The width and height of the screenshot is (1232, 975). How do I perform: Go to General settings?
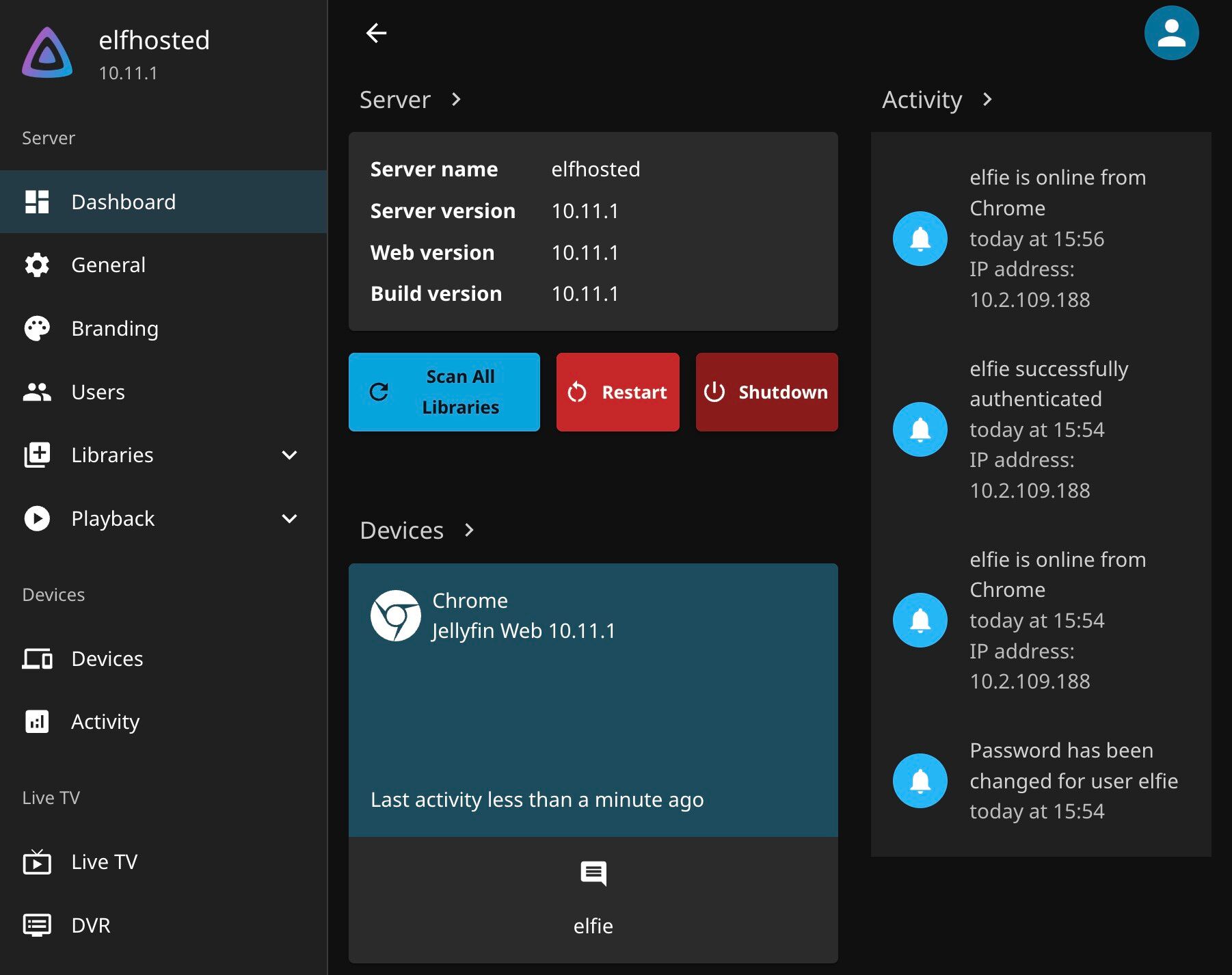[x=163, y=265]
